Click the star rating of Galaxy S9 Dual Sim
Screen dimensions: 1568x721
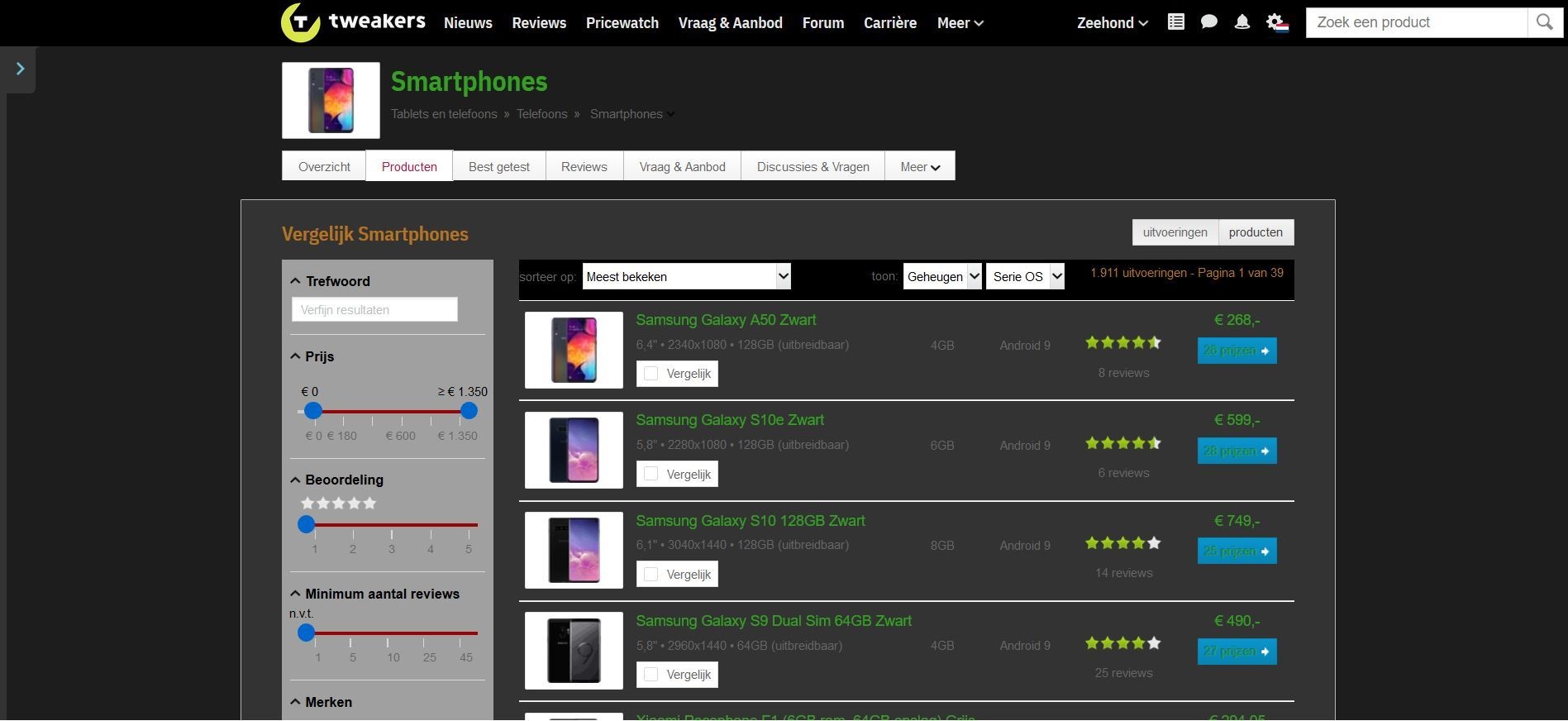click(1123, 643)
